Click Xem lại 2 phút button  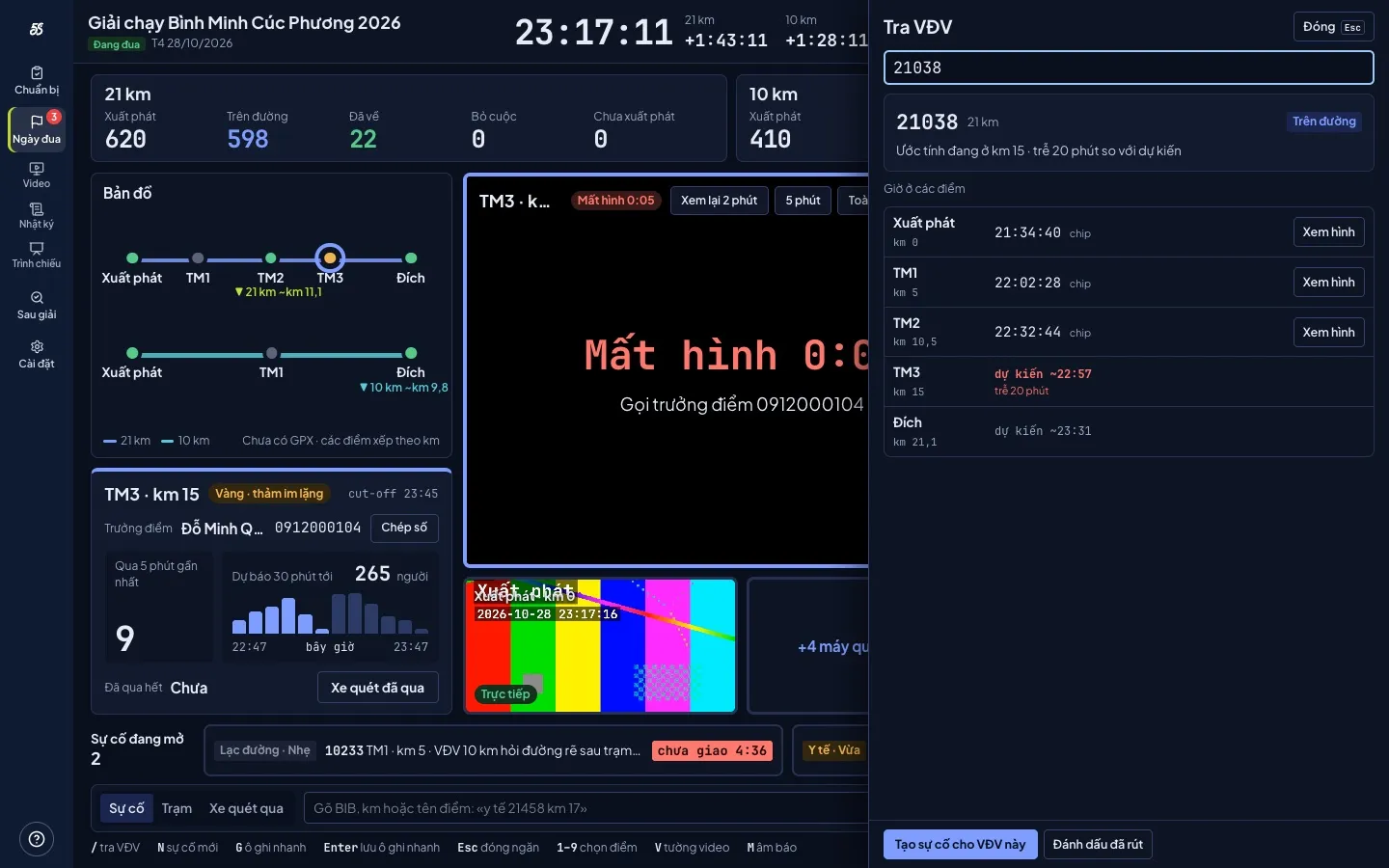tap(719, 201)
